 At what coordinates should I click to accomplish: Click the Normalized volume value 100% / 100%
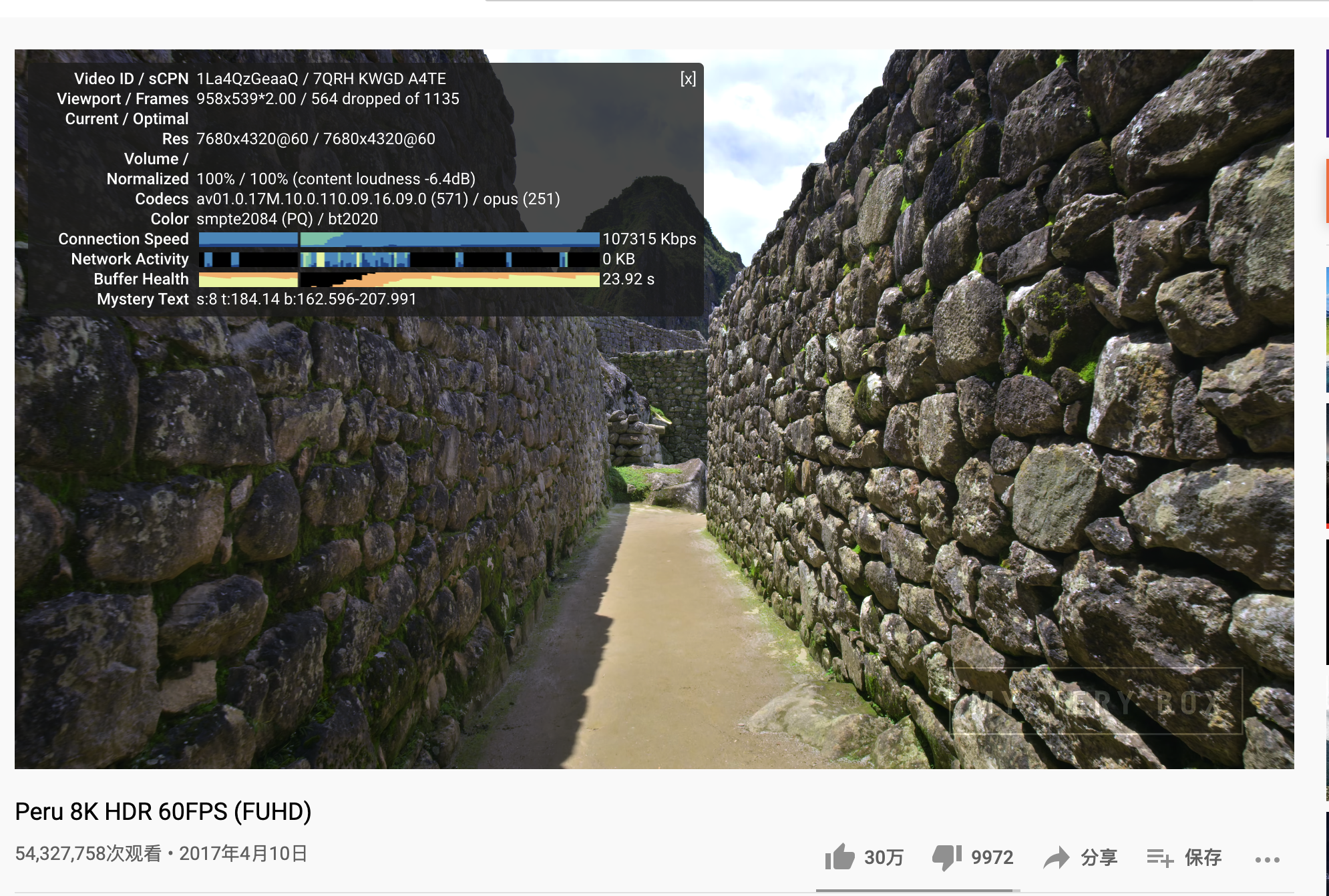(x=242, y=179)
